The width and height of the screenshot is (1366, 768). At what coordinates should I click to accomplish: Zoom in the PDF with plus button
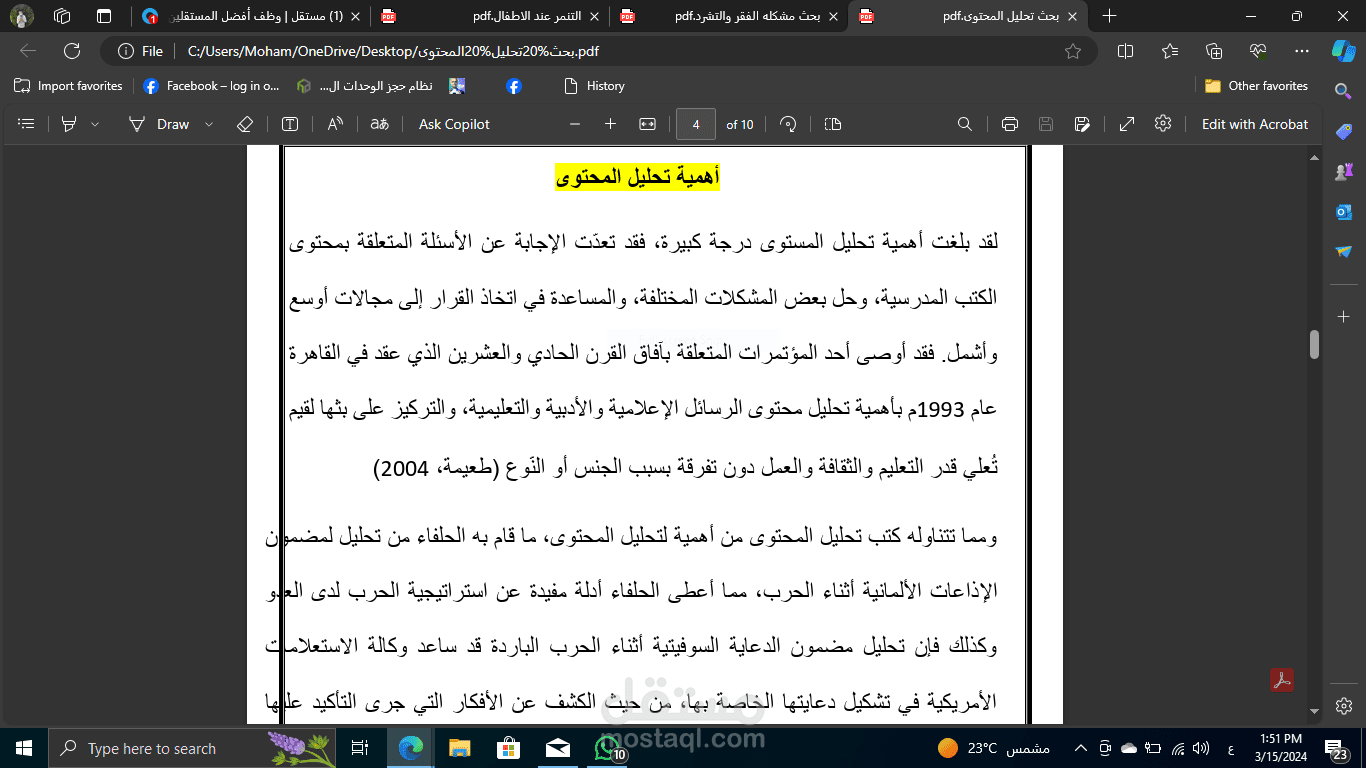(610, 124)
